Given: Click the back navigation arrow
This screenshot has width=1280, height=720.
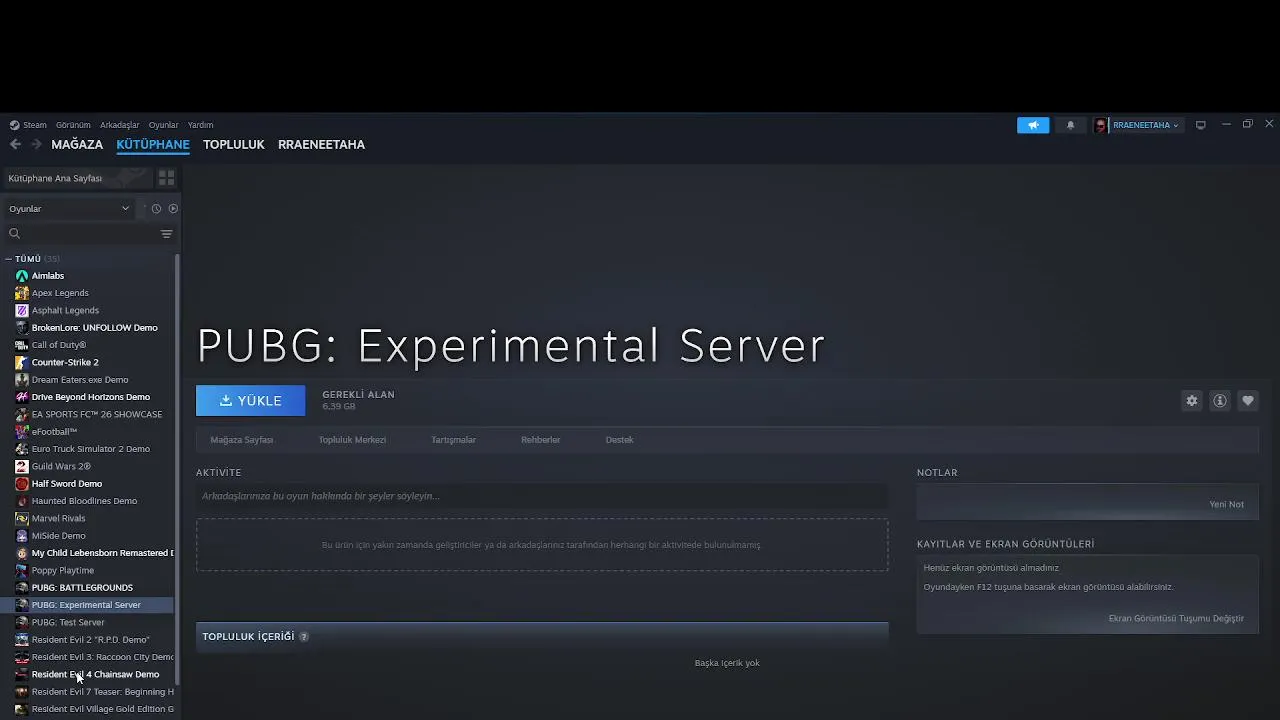Looking at the screenshot, I should pyautogui.click(x=15, y=144).
